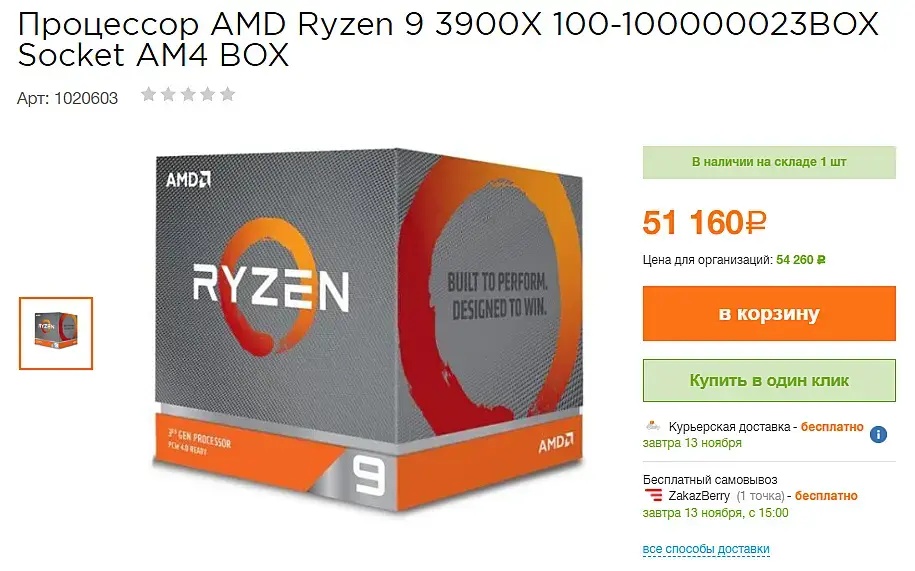Click the main Ryzen 9 product image
Image resolution: width=915 pixels, height=571 pixels.
(369, 330)
